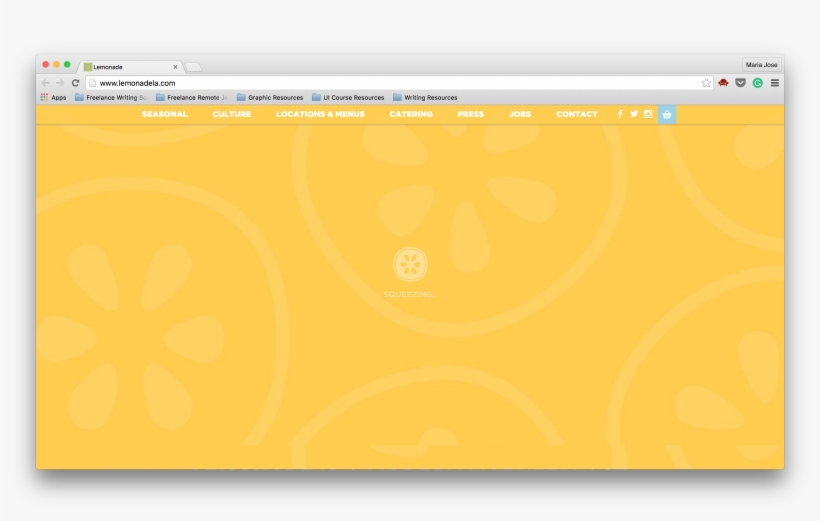
Task: Go to CULTURE menu item
Action: tap(232, 114)
